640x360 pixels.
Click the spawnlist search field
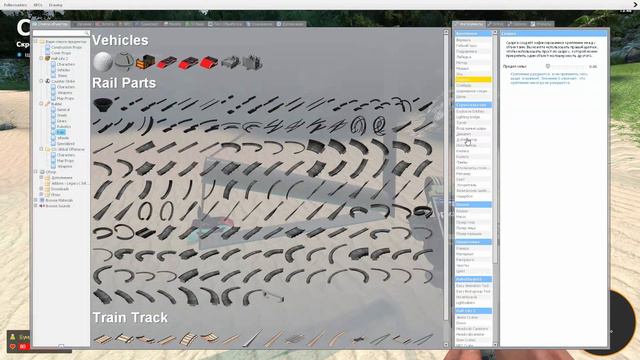61,33
